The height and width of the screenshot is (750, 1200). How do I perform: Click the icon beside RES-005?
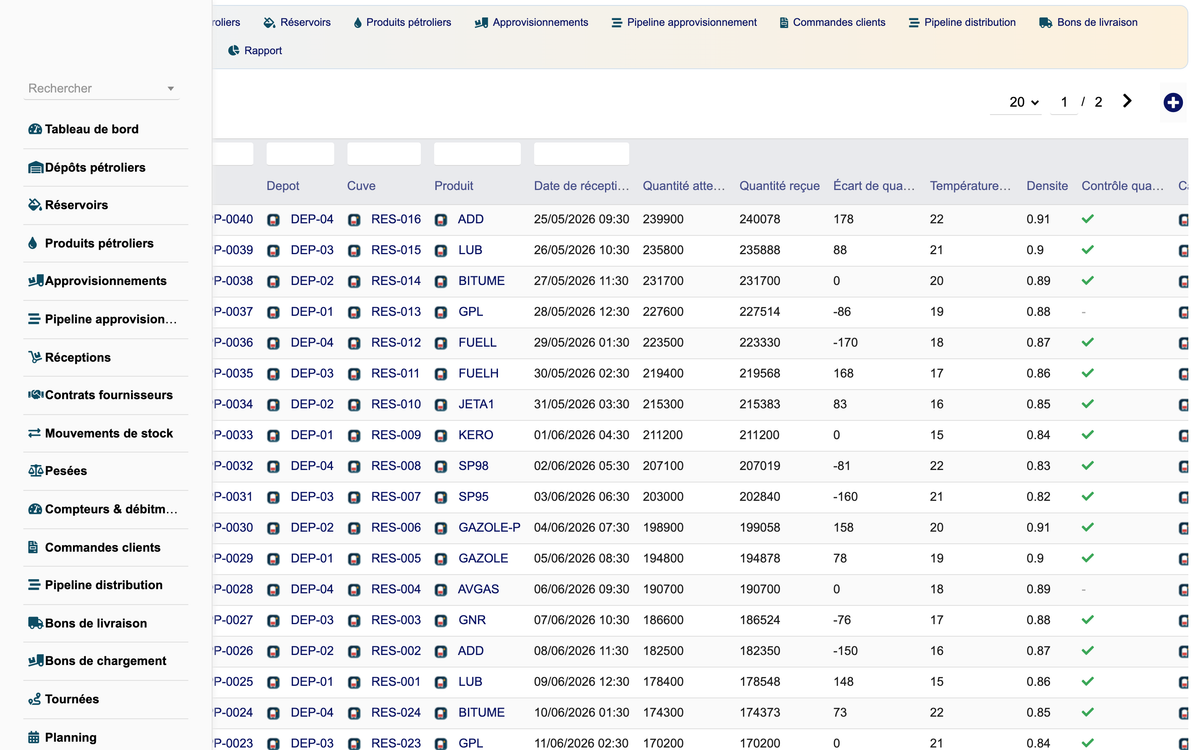pyautogui.click(x=354, y=559)
